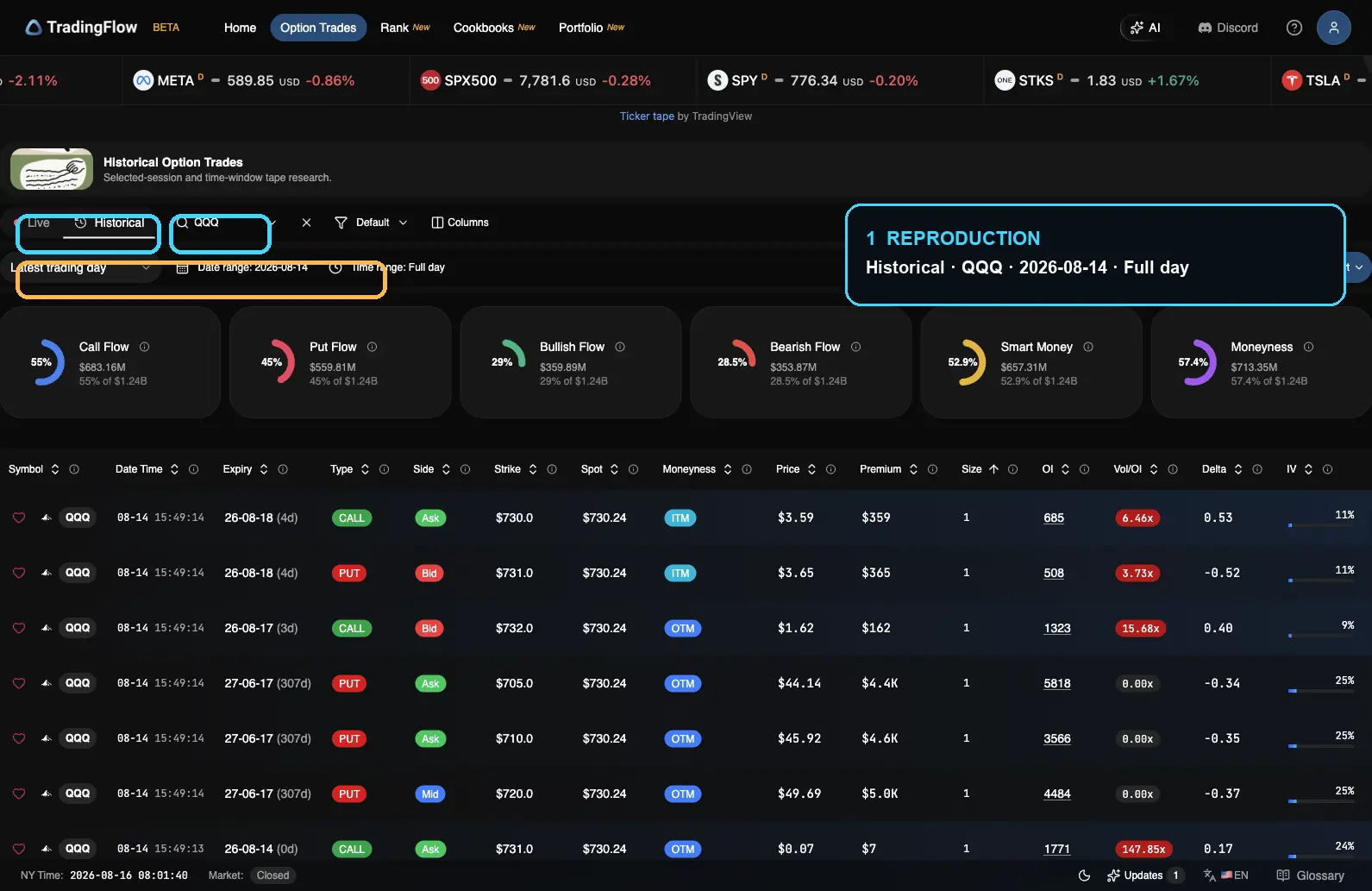Sort the table by Vol/OI
This screenshot has height=891, width=1372.
1154,469
